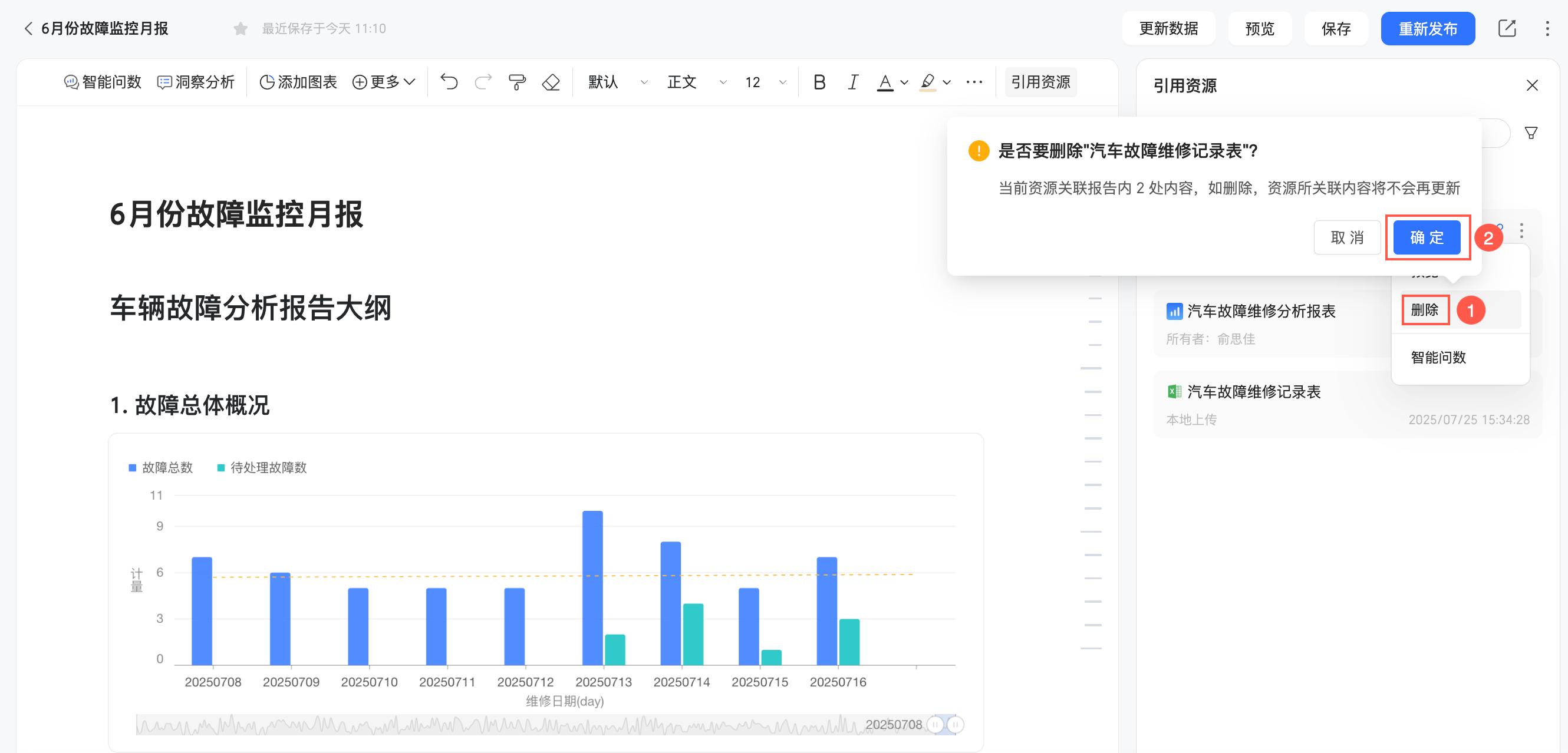The image size is (1568, 753).
Task: Select the format painter tool
Action: point(517,82)
